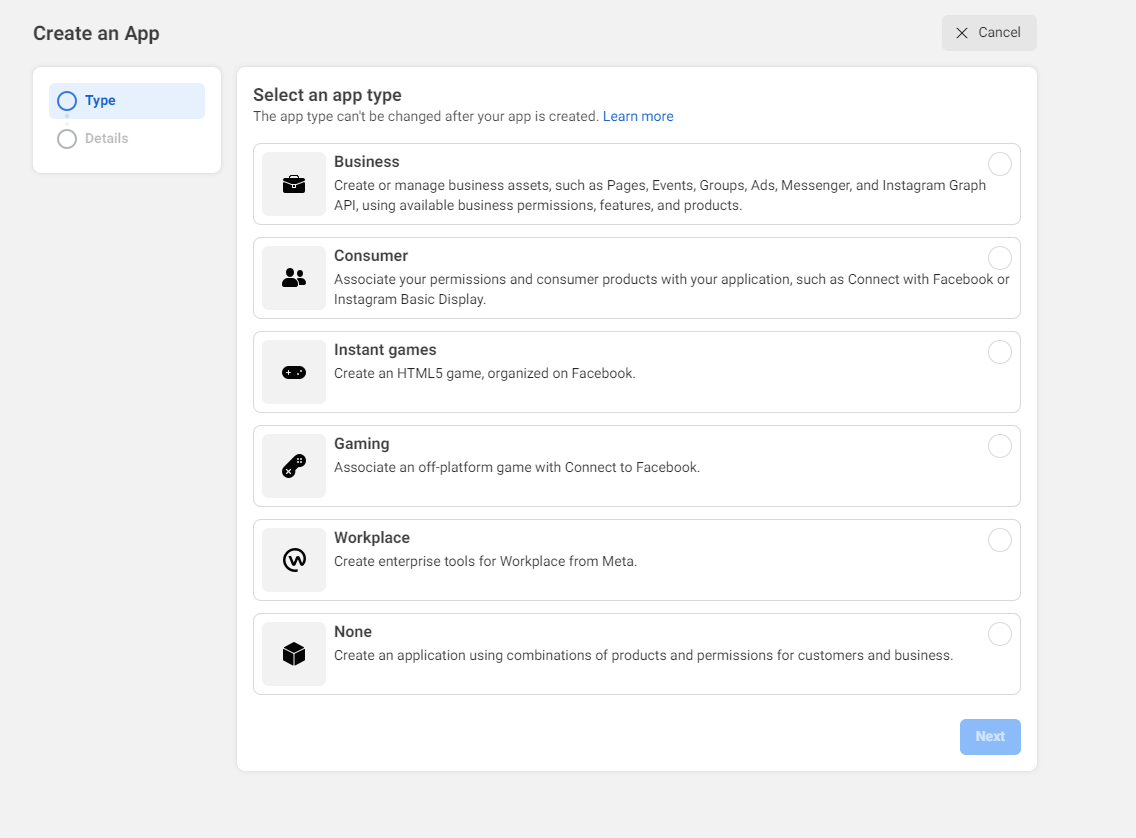Screen dimensions: 1136x838
Task: Click the Instant games title text
Action: [x=385, y=350]
